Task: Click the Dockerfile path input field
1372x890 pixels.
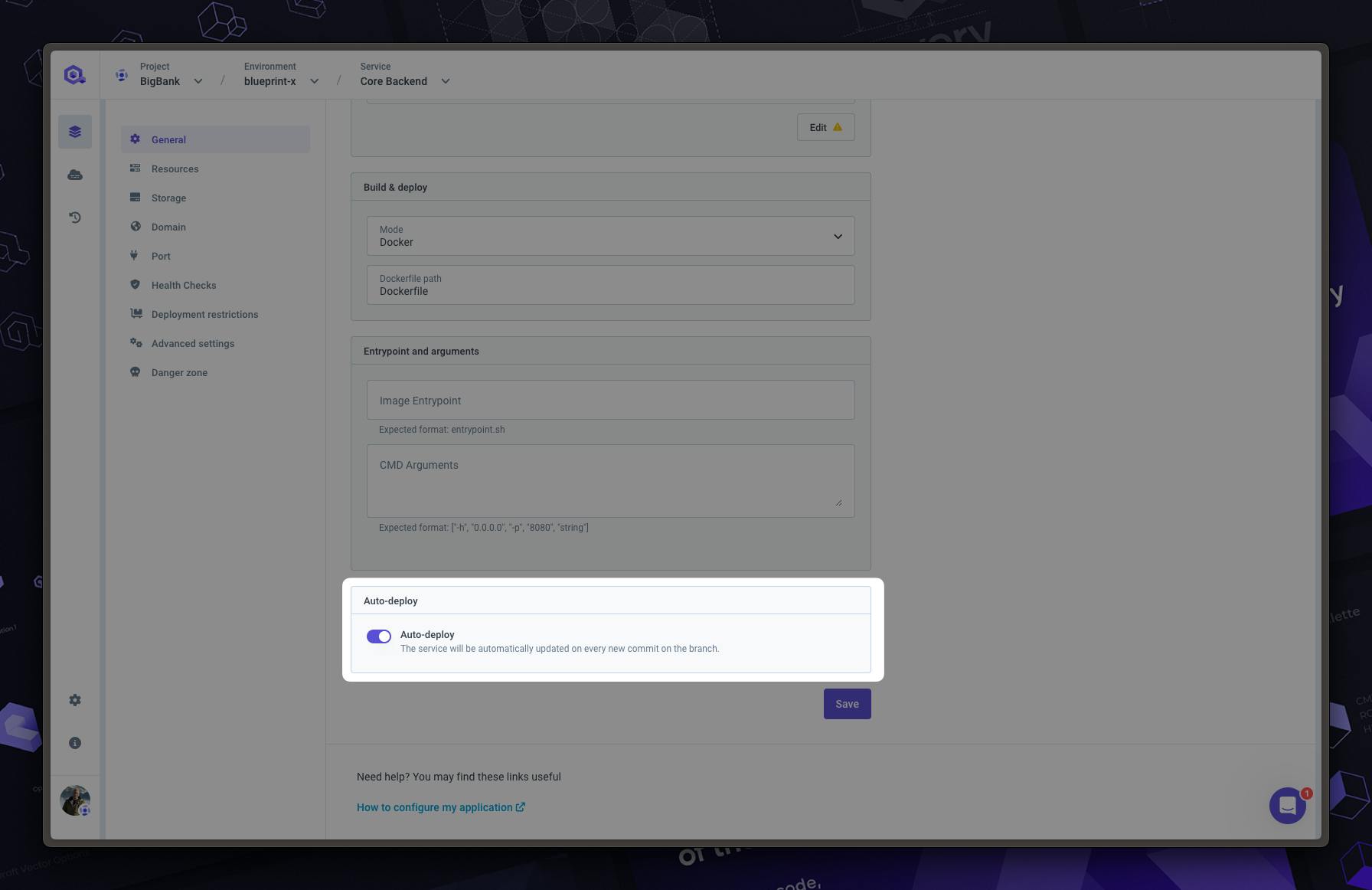Action: pyautogui.click(x=610, y=285)
